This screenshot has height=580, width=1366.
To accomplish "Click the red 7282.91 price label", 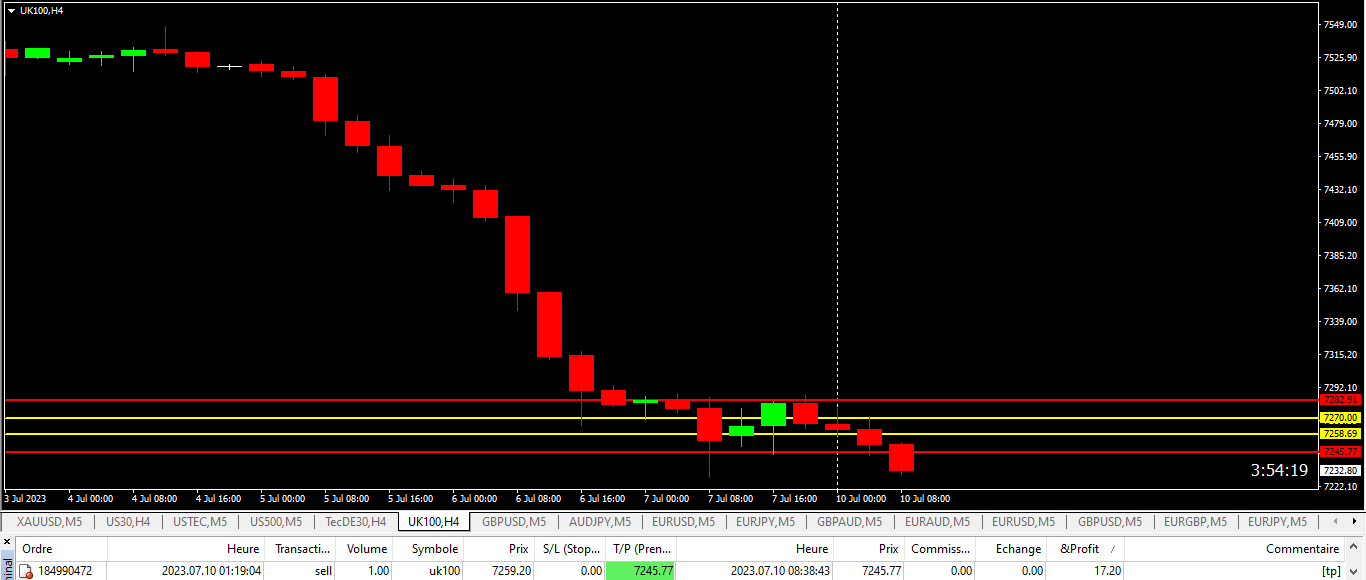I will point(1339,400).
